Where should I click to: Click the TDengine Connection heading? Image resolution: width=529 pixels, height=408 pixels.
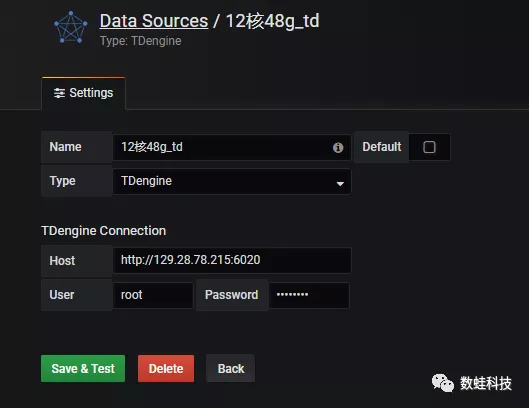point(104,231)
